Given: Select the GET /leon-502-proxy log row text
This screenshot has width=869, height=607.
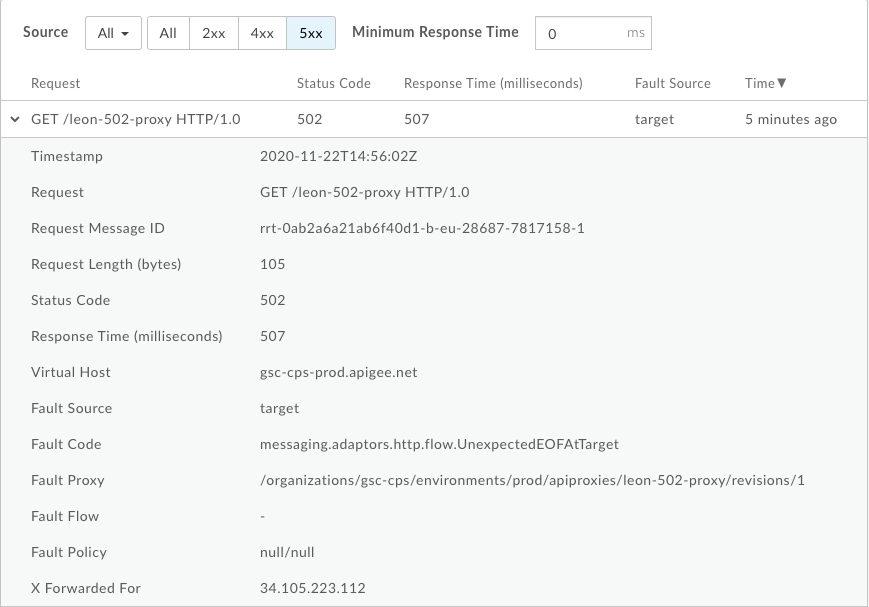Looking at the screenshot, I should point(136,119).
